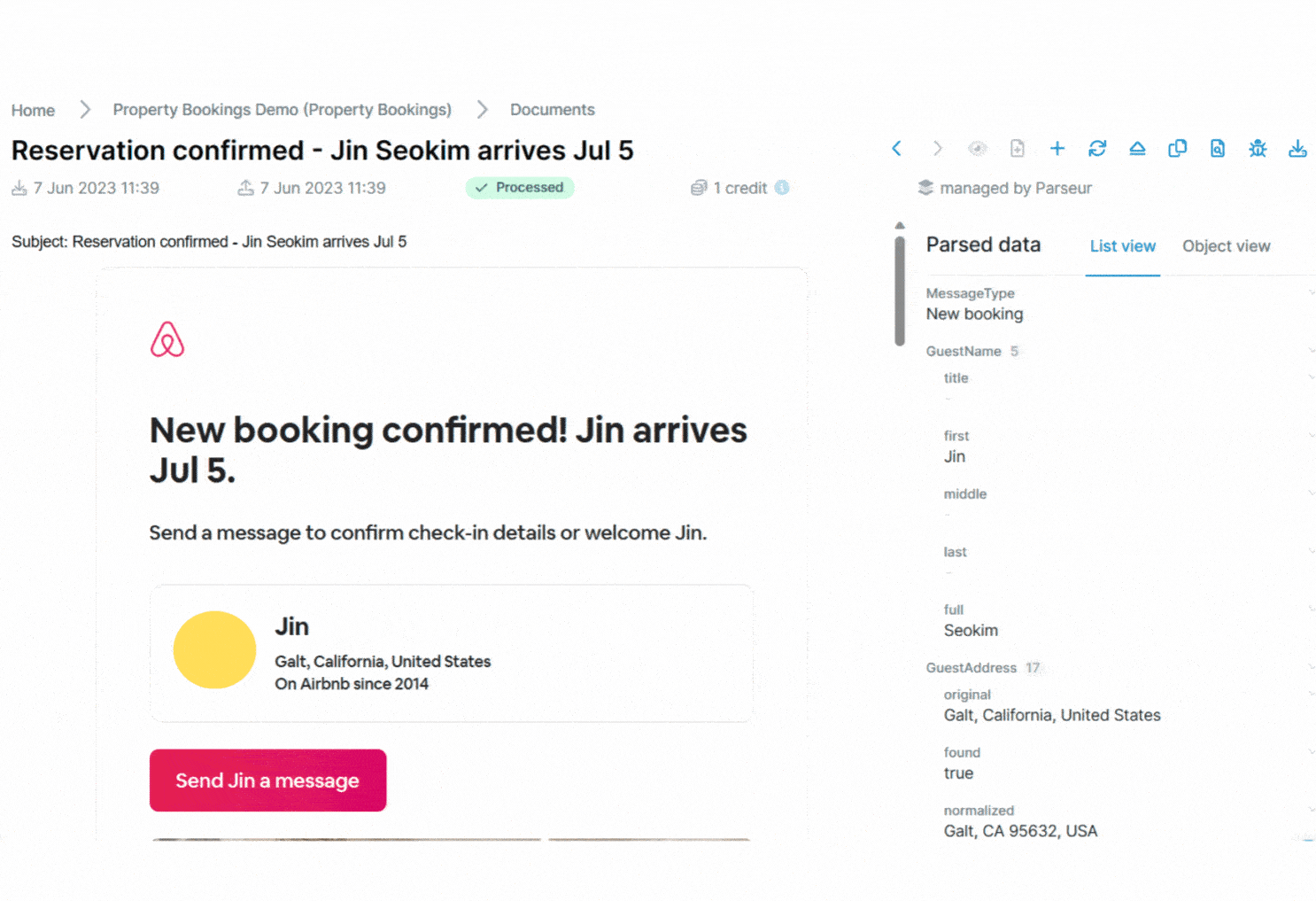The width and height of the screenshot is (1316, 901).
Task: Select the List view tab
Action: (x=1122, y=246)
